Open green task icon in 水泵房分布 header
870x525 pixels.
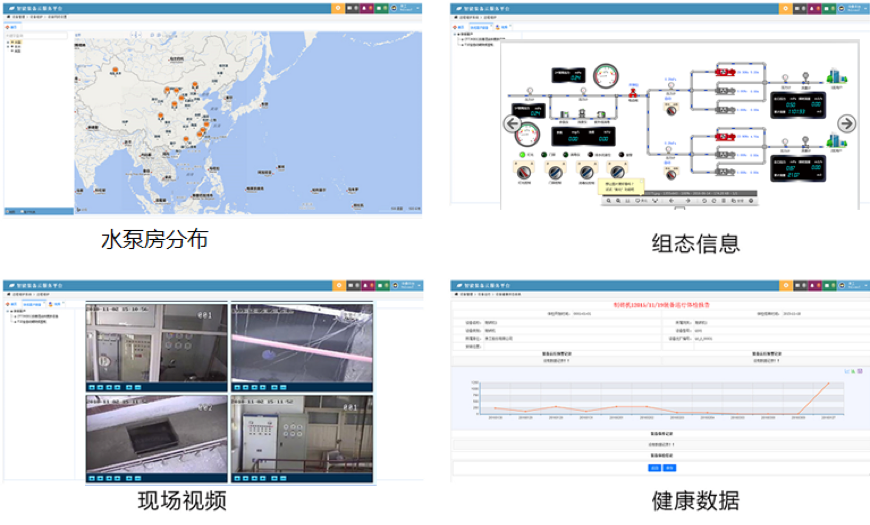point(380,8)
